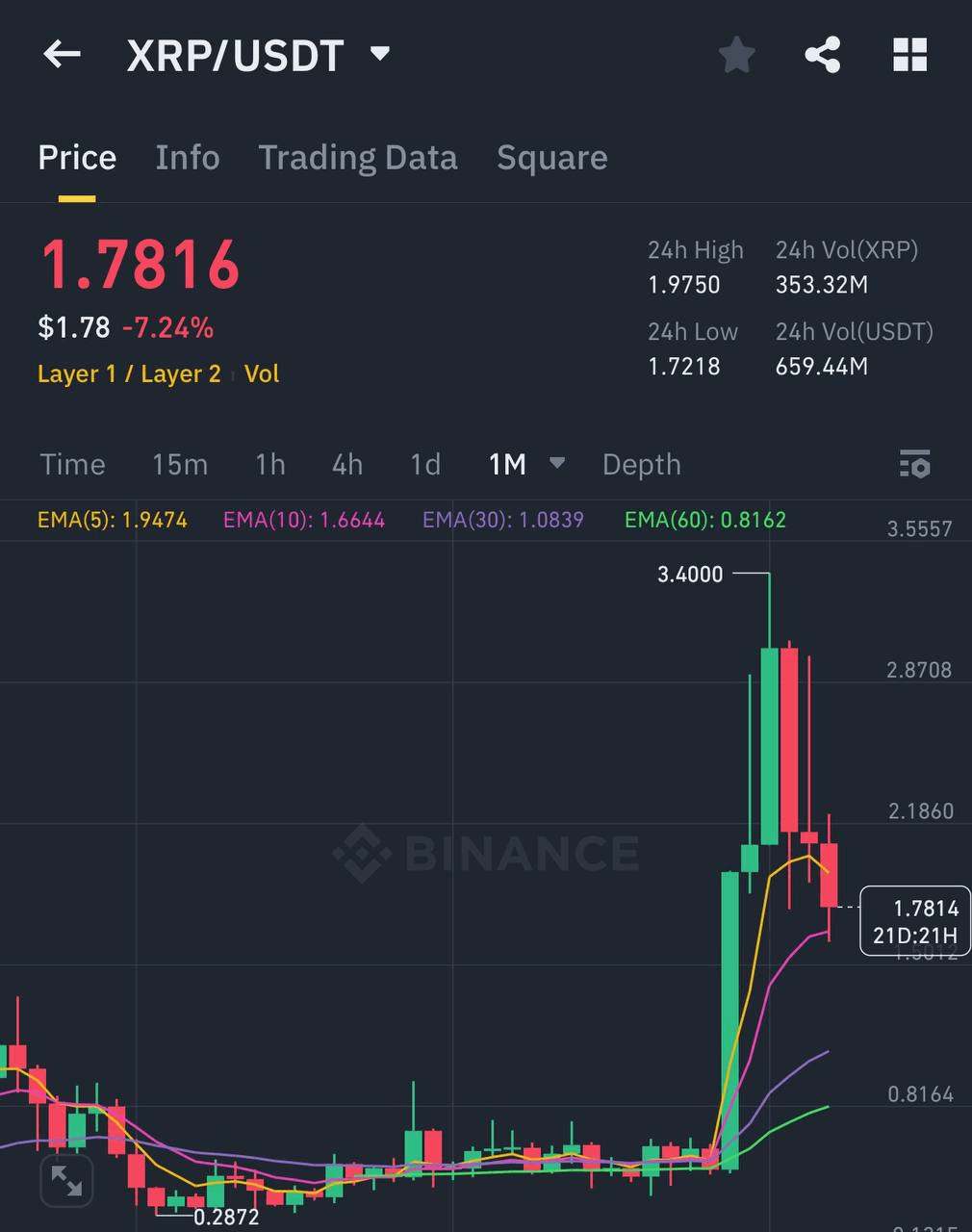The image size is (972, 1232).
Task: Select the yellow EMA(10) value reading
Action: (x=304, y=520)
